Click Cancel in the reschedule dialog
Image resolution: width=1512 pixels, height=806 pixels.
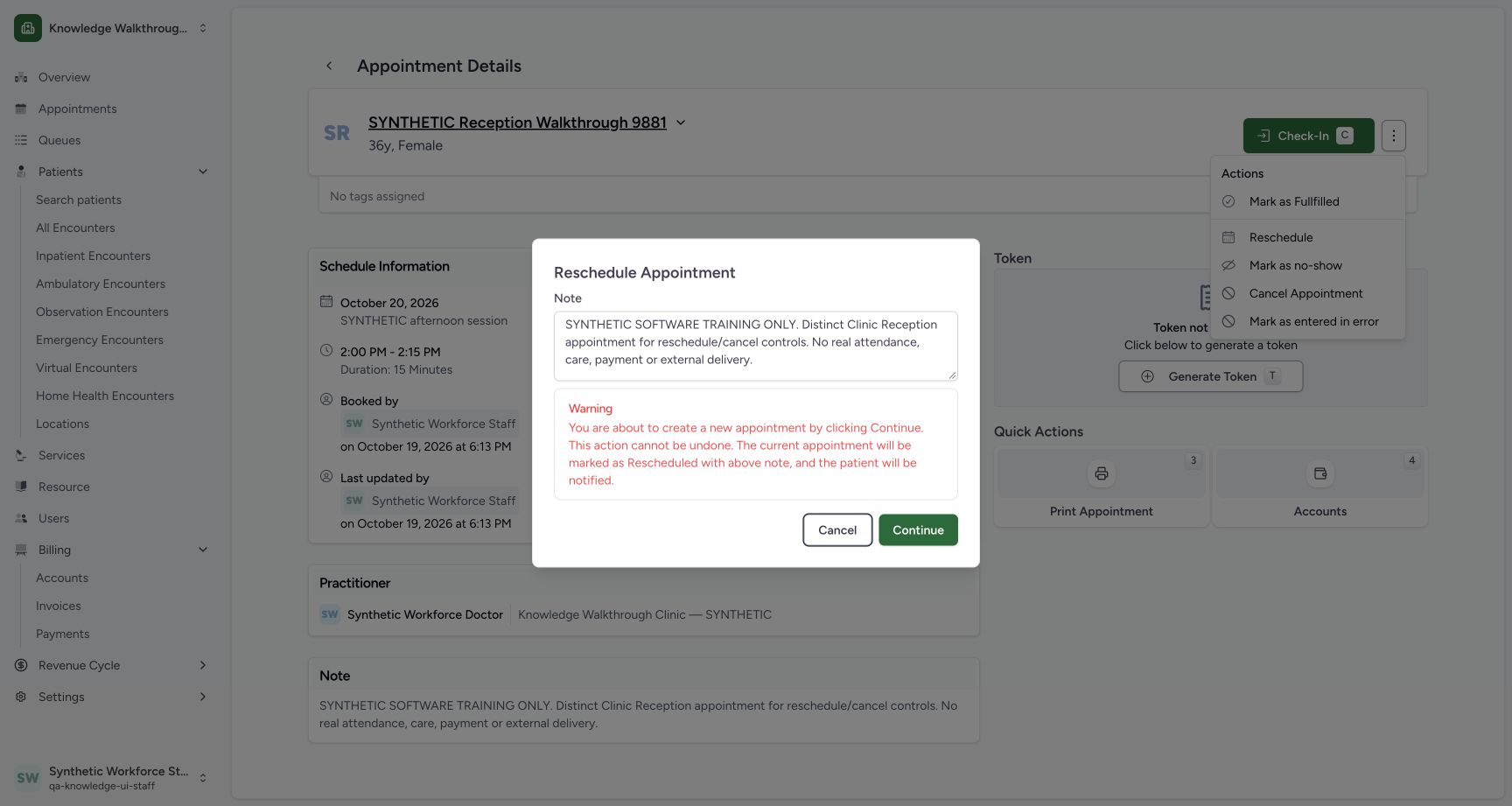[x=837, y=529]
